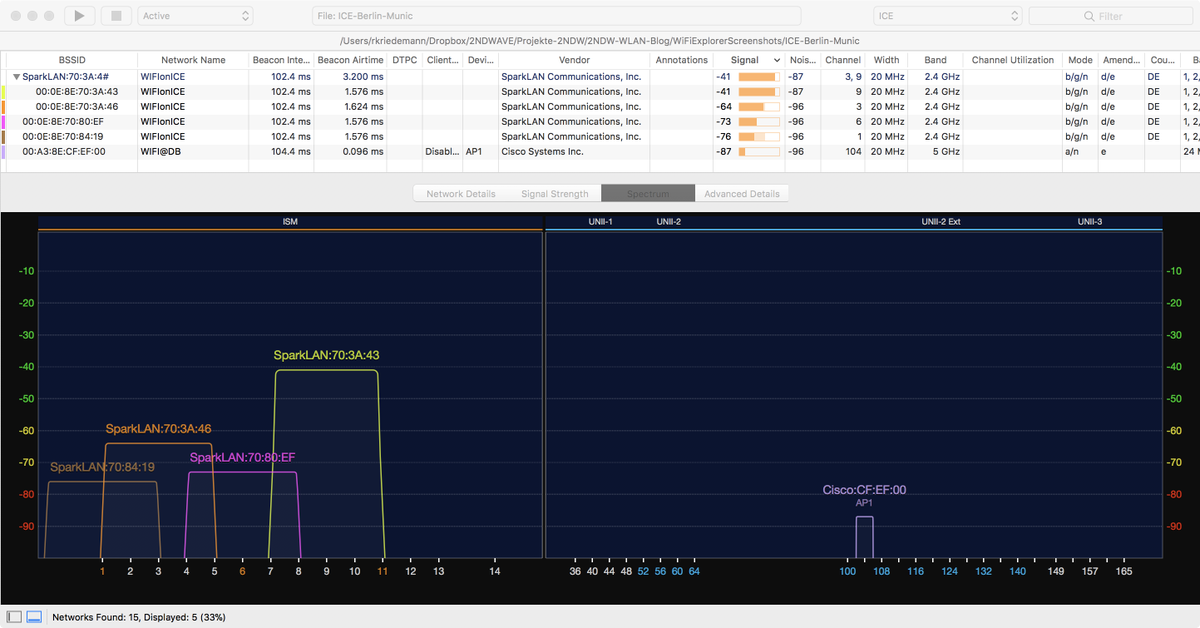Sort by the Annotations column header
Screen dimensions: 1200x628
681,60
